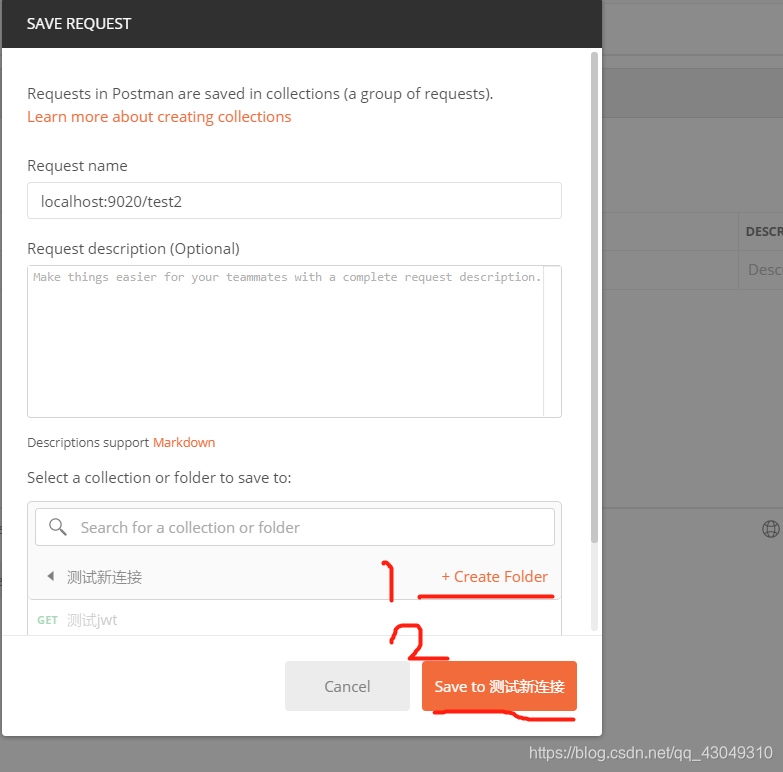Open the 'Learn more about creating collections' link

tap(159, 117)
